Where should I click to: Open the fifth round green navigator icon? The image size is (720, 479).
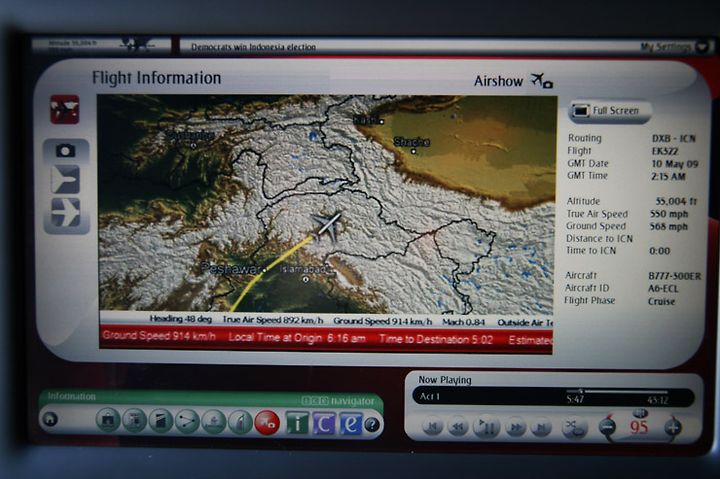[214, 421]
